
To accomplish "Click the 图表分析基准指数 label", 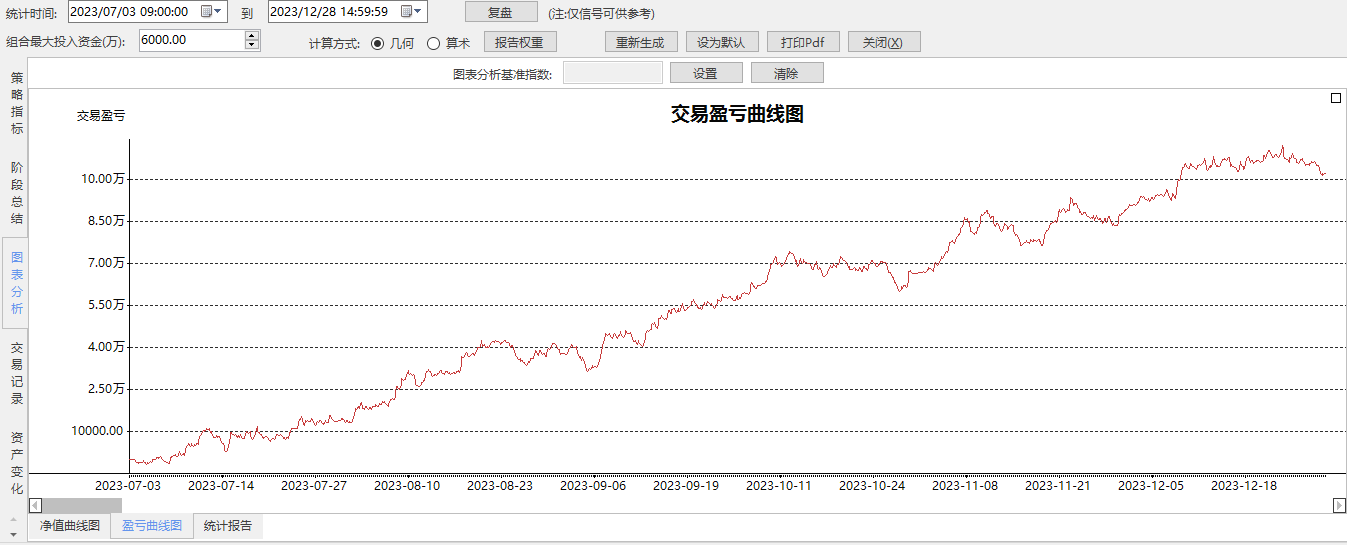I will pyautogui.click(x=503, y=74).
